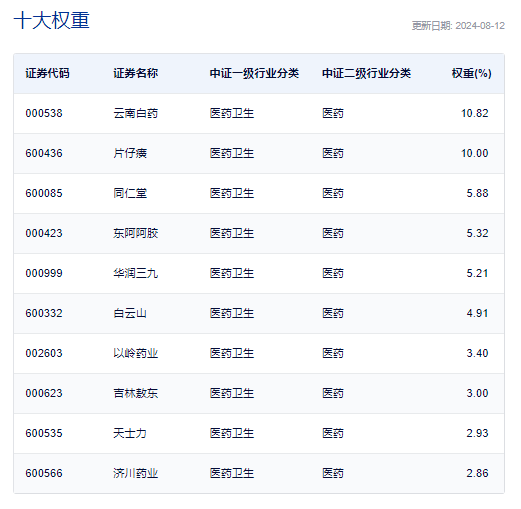Click the weight value 3.40
521x509 pixels.
click(477, 353)
